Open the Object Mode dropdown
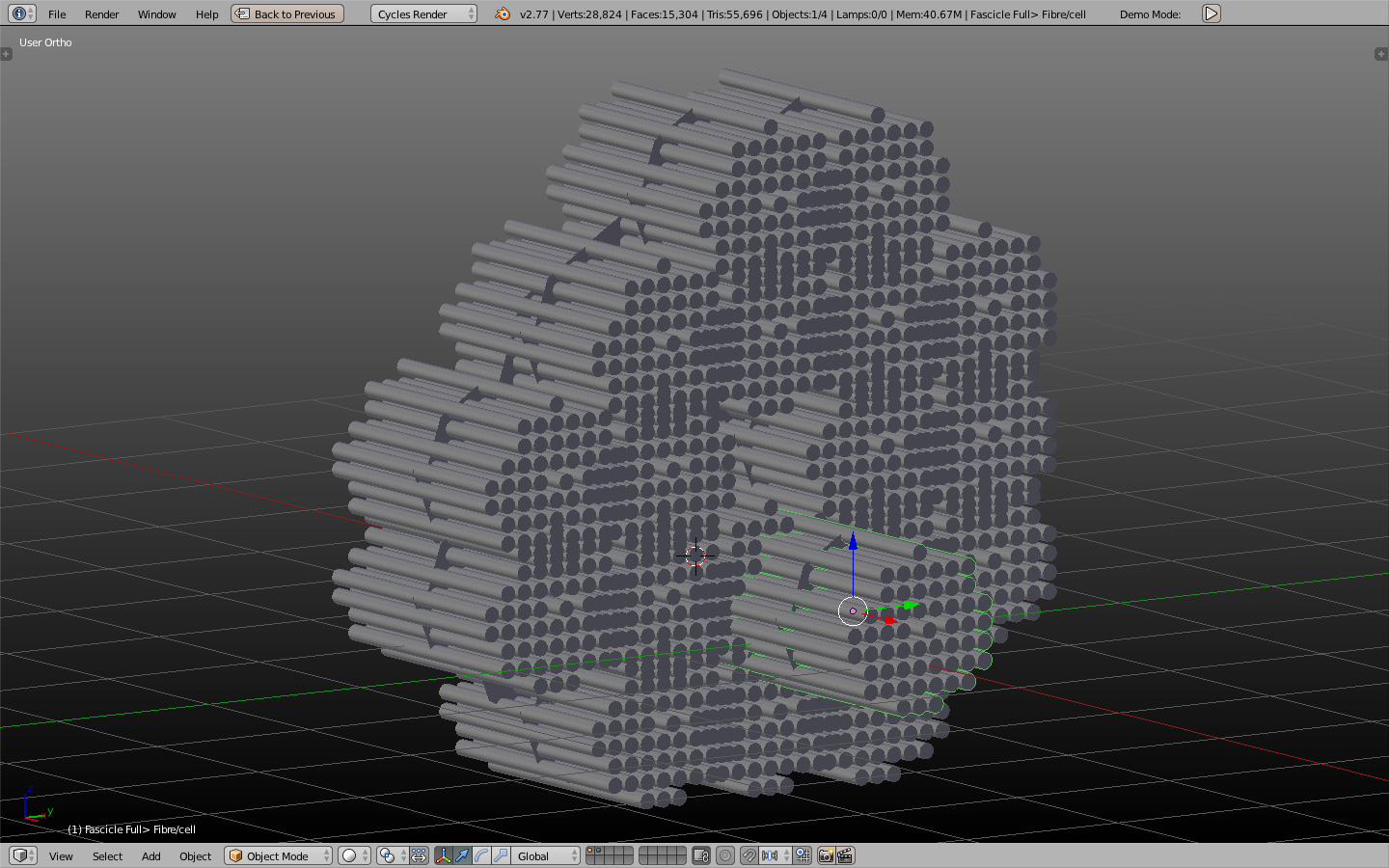 coord(278,855)
